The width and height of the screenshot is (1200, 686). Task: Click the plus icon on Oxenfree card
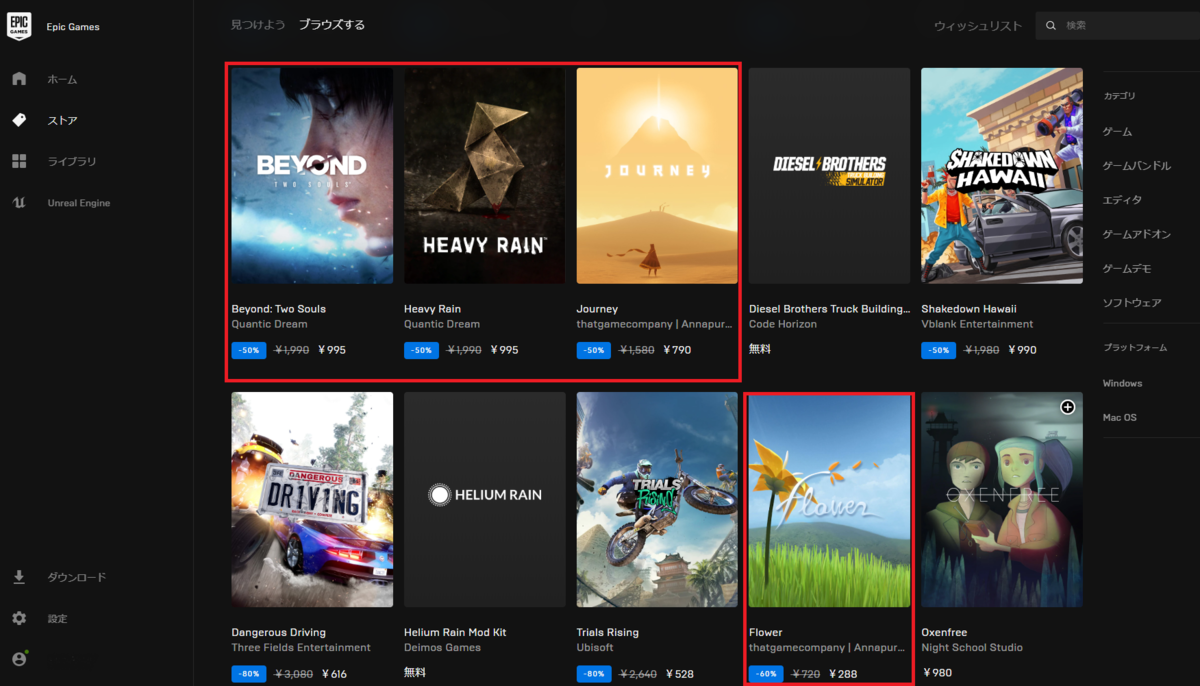coord(1067,407)
